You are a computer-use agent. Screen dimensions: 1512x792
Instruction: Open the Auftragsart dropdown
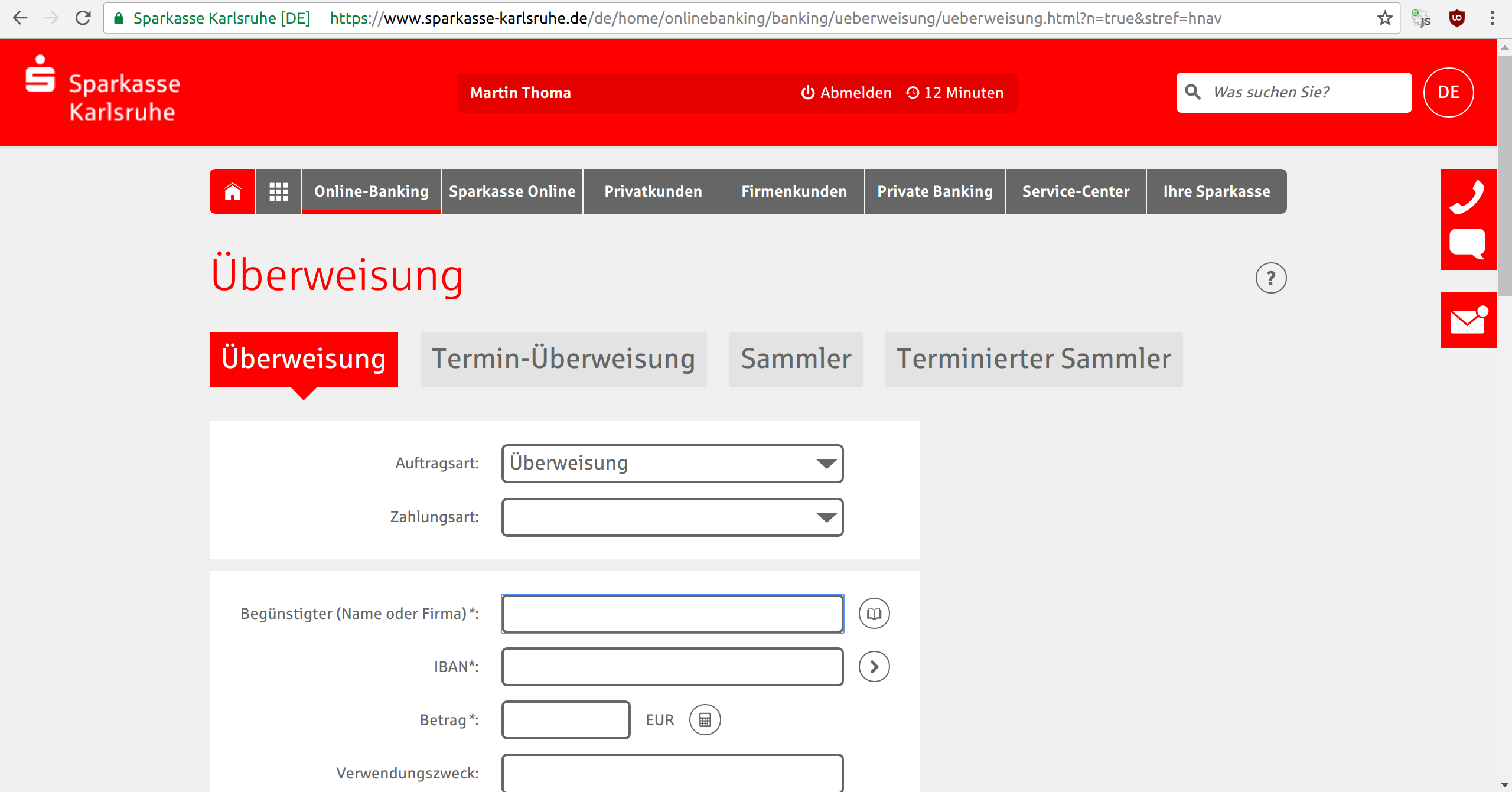click(x=672, y=464)
